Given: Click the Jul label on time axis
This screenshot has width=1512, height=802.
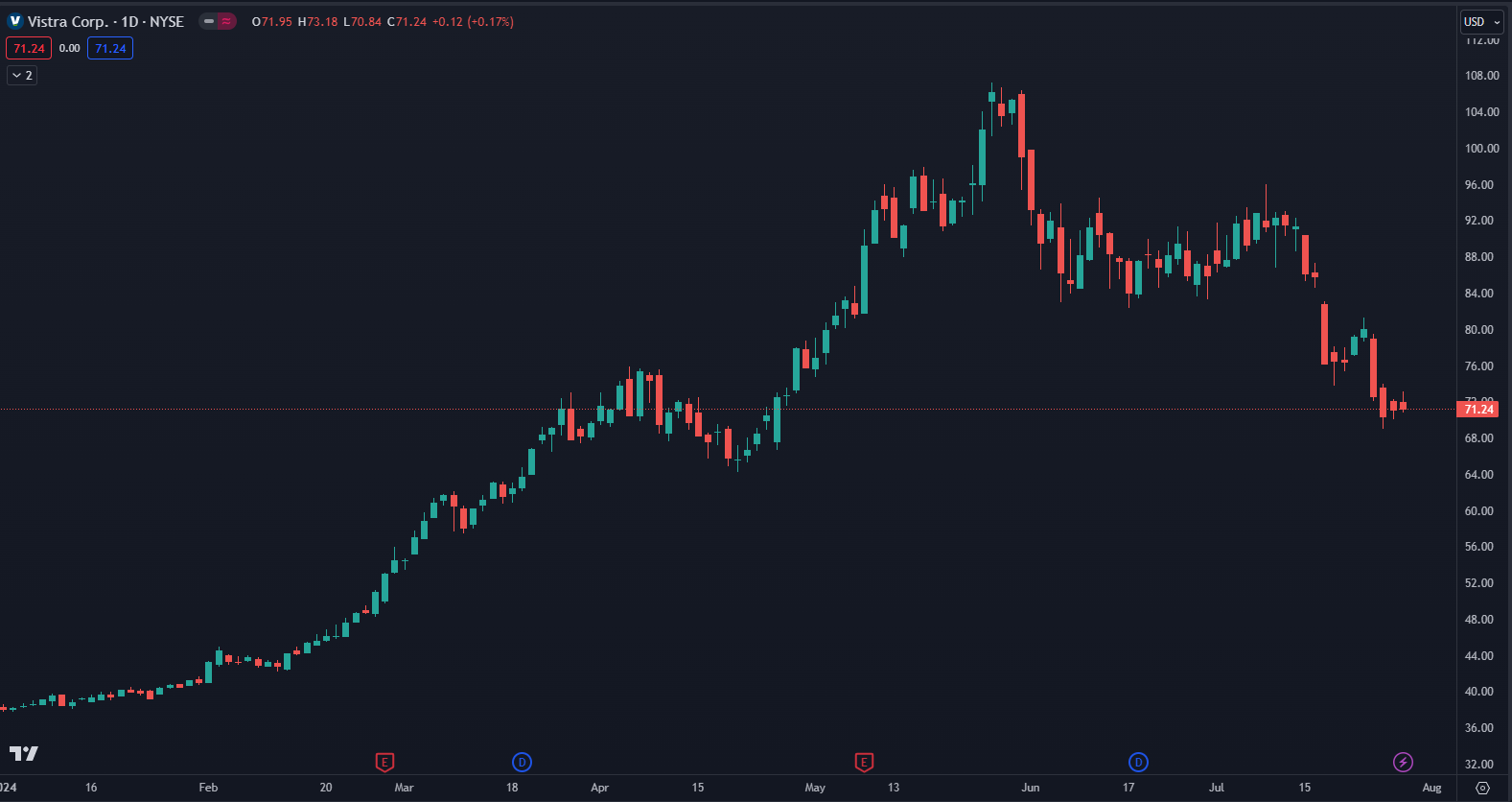Looking at the screenshot, I should pos(1217,788).
